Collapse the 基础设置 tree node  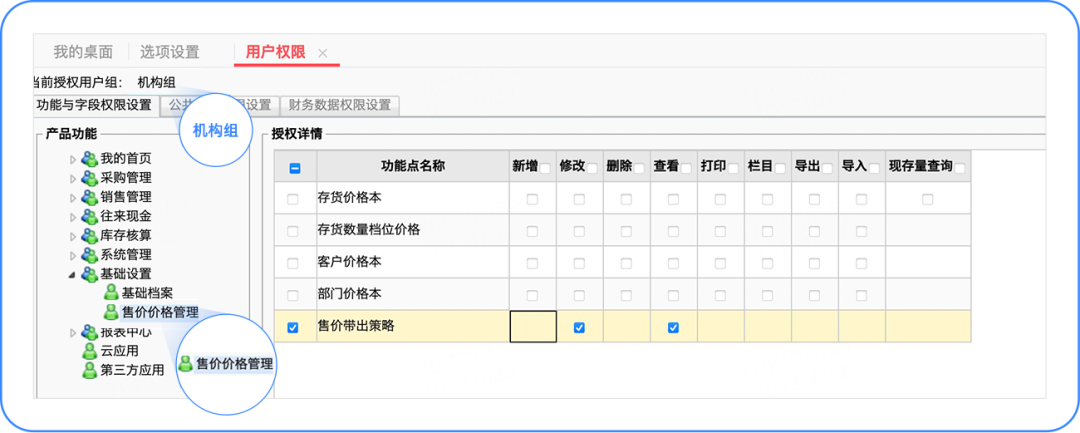[72, 274]
